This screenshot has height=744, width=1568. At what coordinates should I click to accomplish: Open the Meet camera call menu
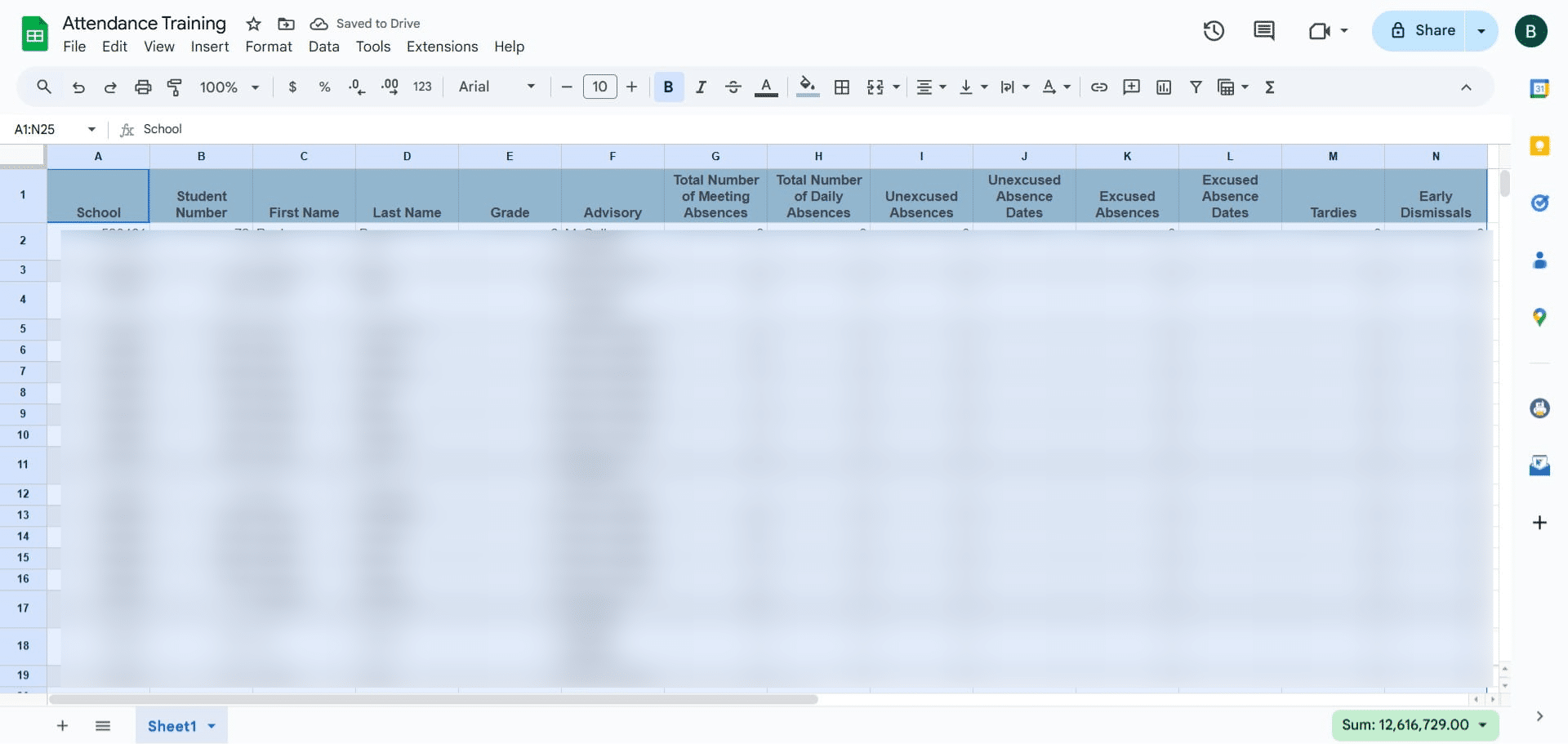click(x=1328, y=31)
